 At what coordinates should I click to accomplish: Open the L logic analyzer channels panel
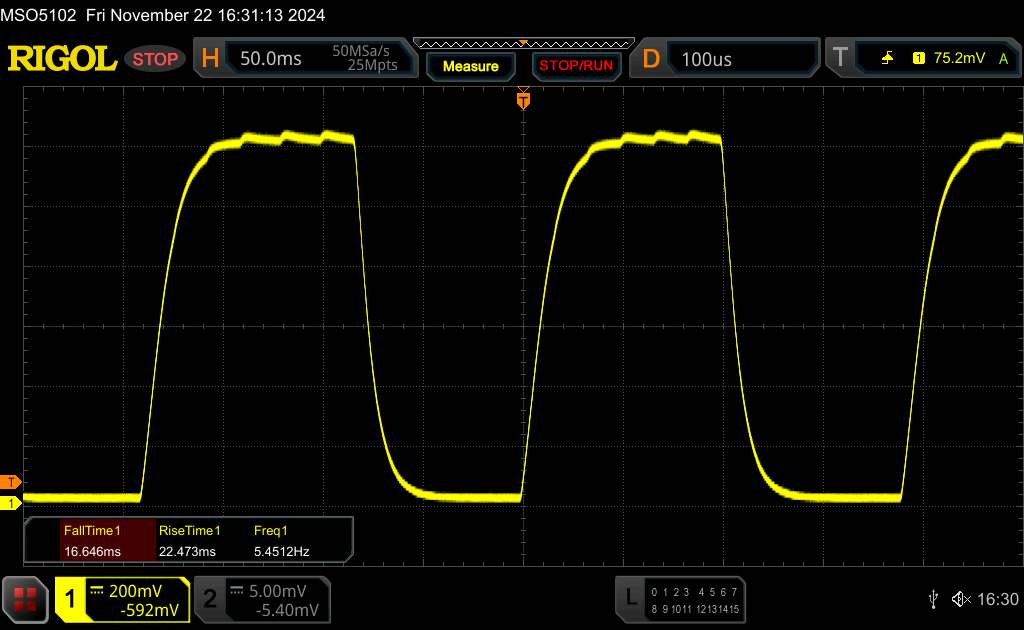coord(680,599)
